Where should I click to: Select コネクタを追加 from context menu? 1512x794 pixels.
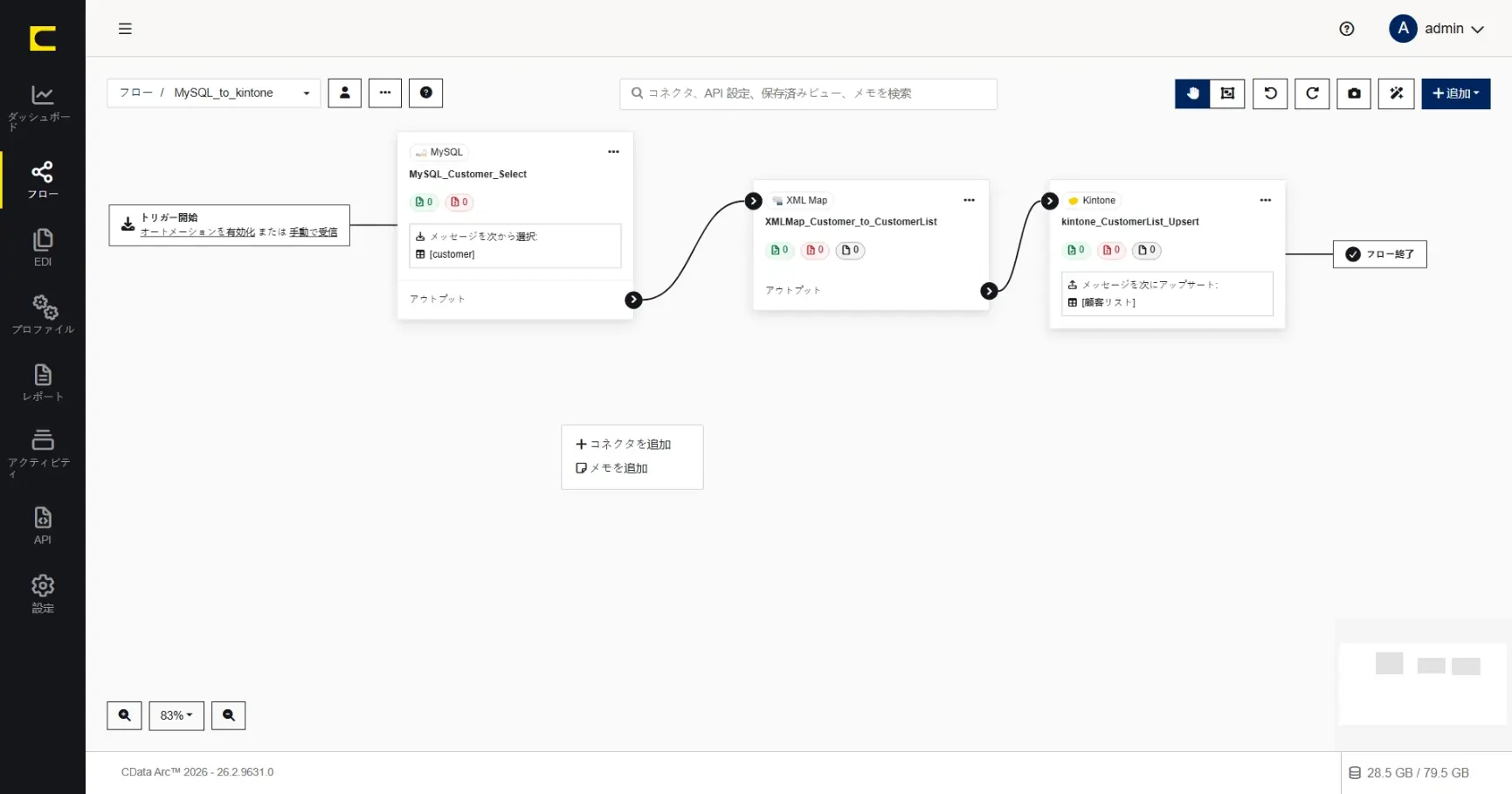point(624,444)
